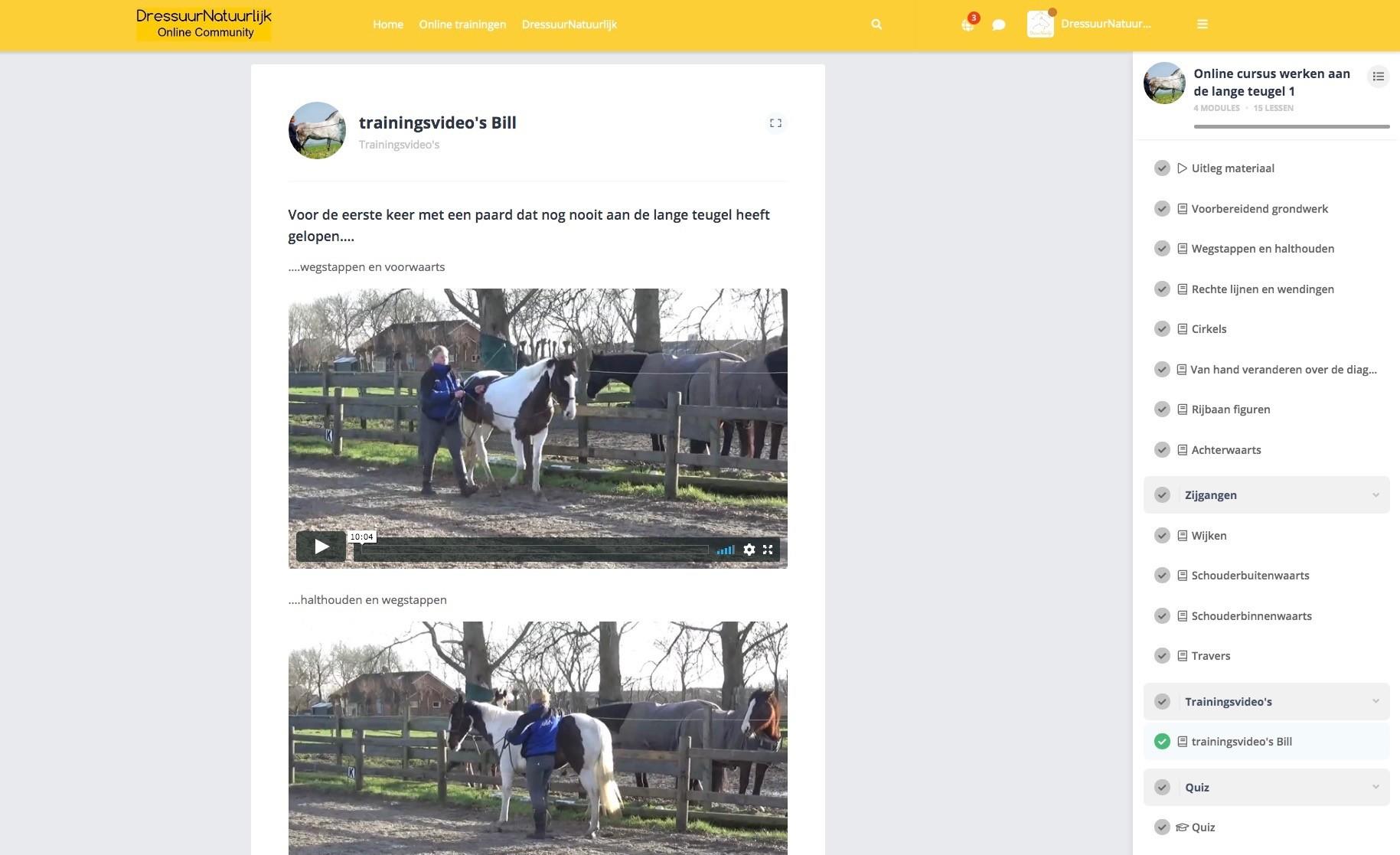
Task: Open the Home menu item
Action: click(x=388, y=24)
